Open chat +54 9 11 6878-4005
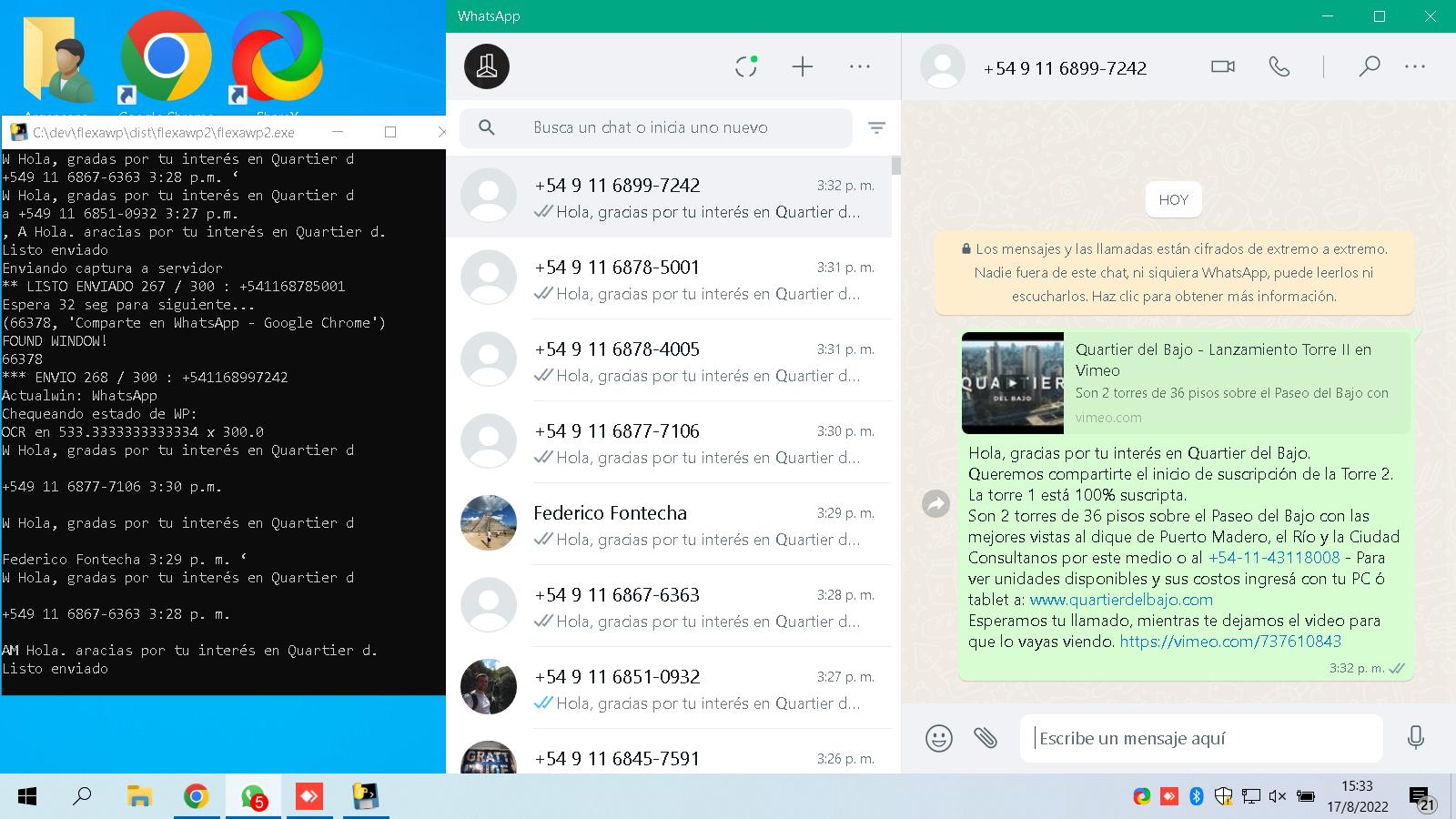This screenshot has width=1456, height=819. [x=669, y=360]
